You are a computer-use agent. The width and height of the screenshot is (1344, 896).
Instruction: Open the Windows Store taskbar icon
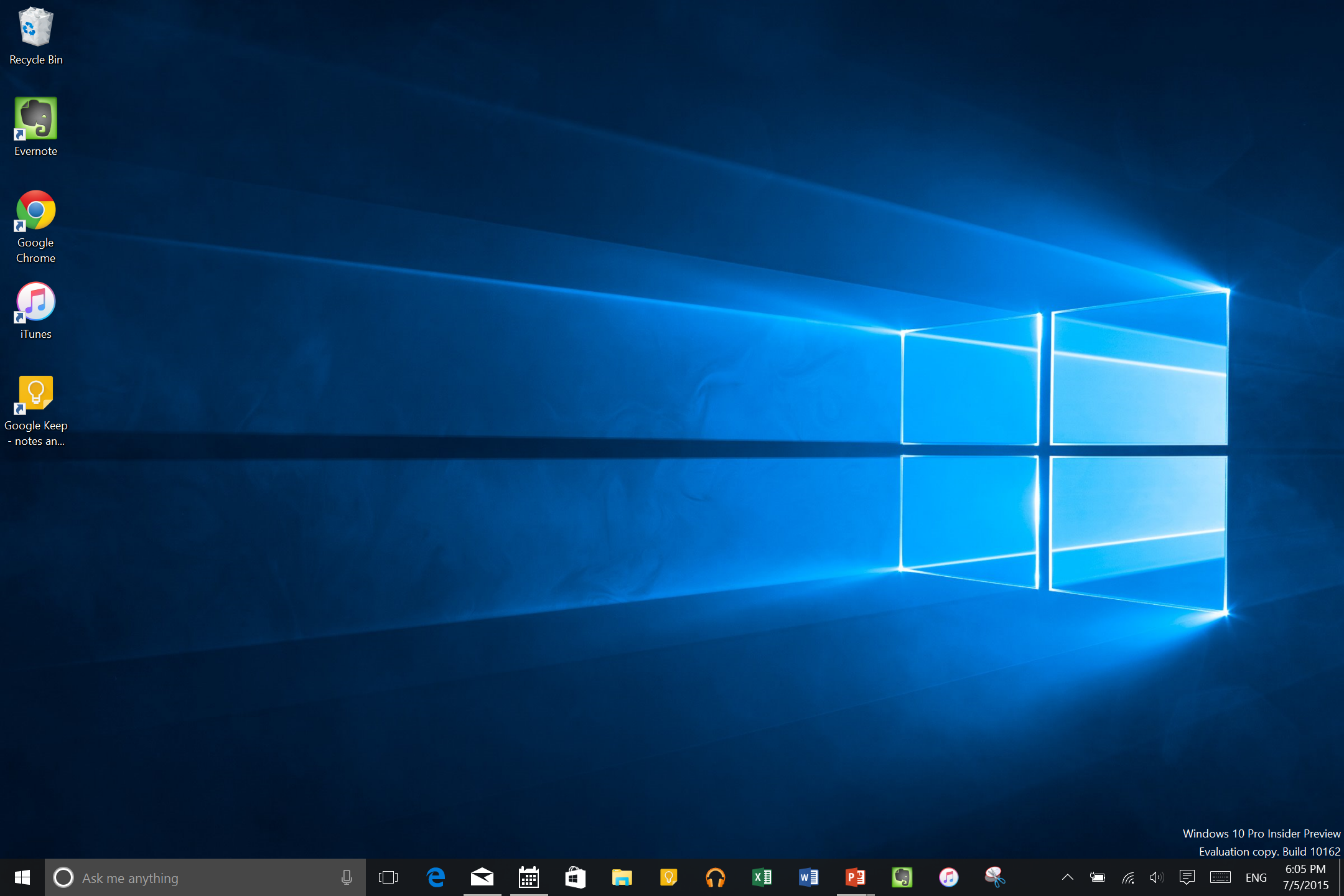576,877
